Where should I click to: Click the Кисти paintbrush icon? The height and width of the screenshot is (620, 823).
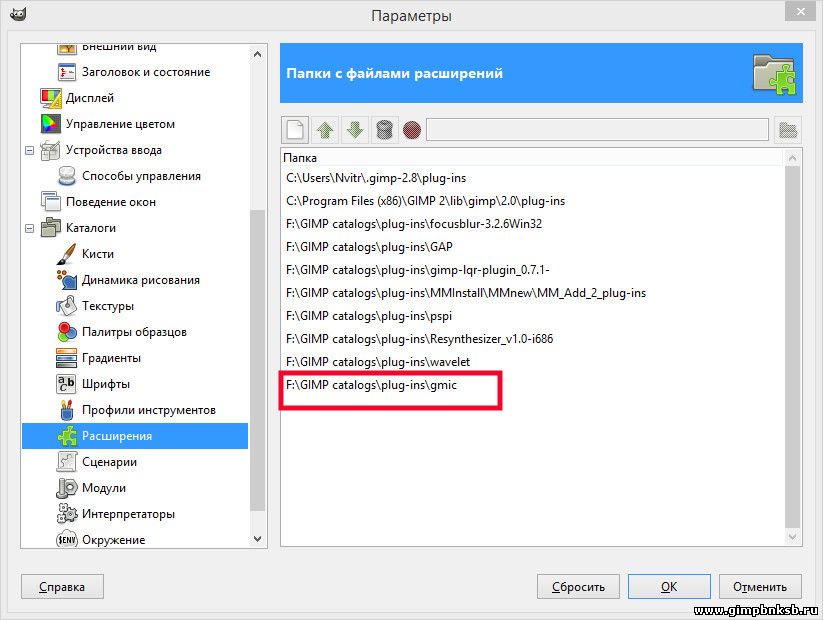[x=67, y=254]
